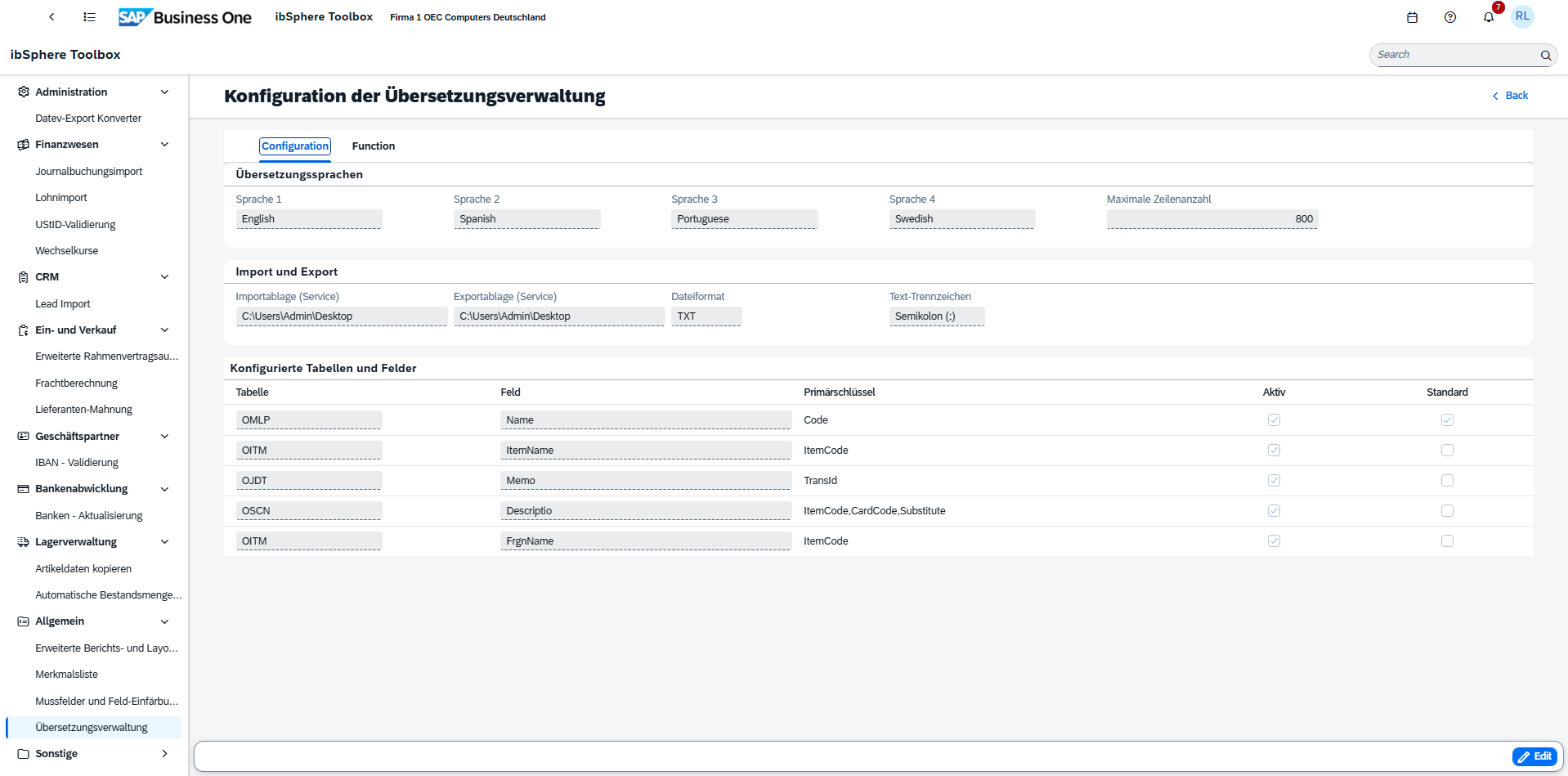1568x776 pixels.
Task: Toggle the navigation menu list icon
Action: point(90,17)
